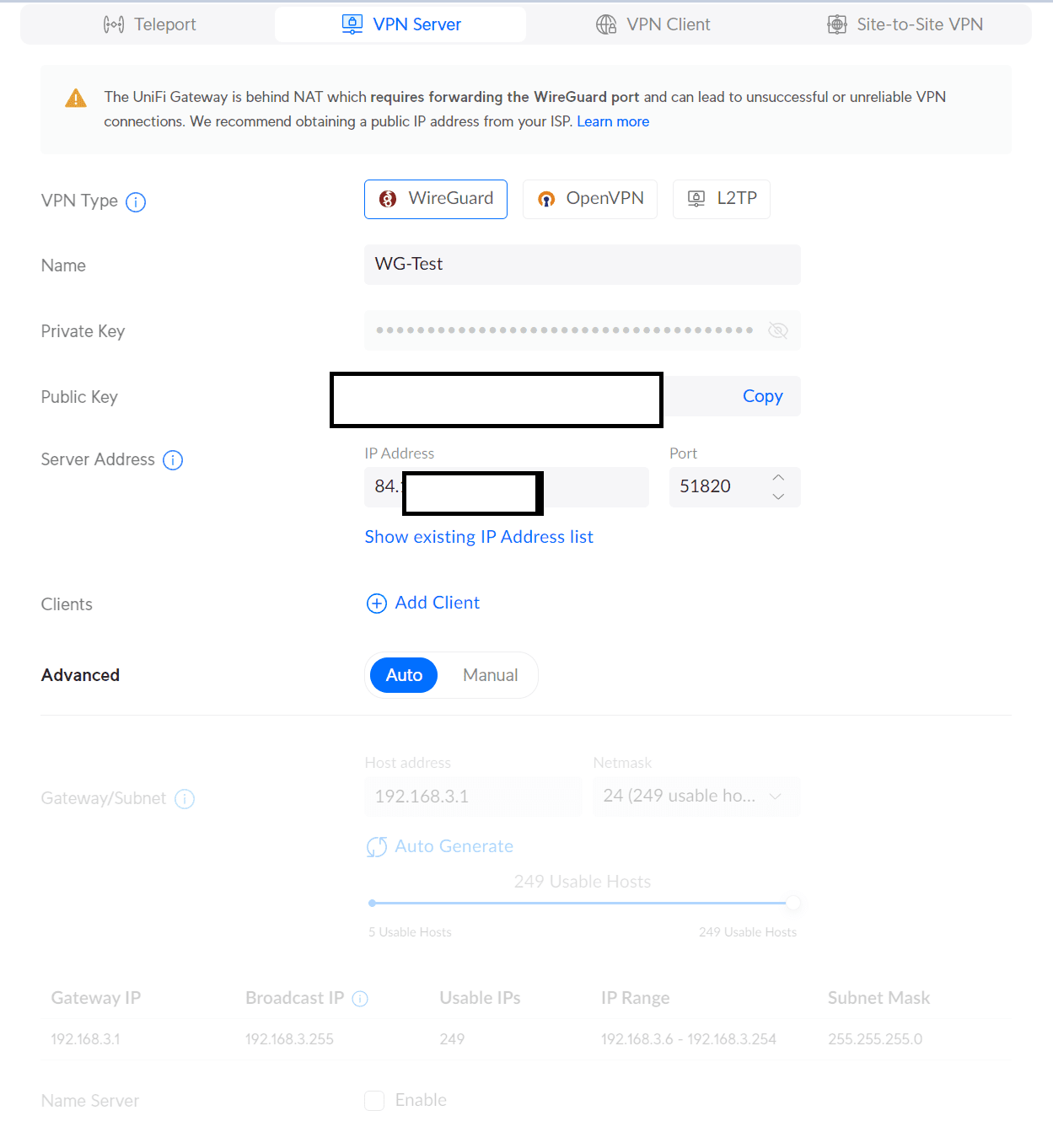Image resolution: width=1053 pixels, height=1148 pixels.
Task: Click Subnet Mask value 255.255.255.0
Action: [x=875, y=1039]
